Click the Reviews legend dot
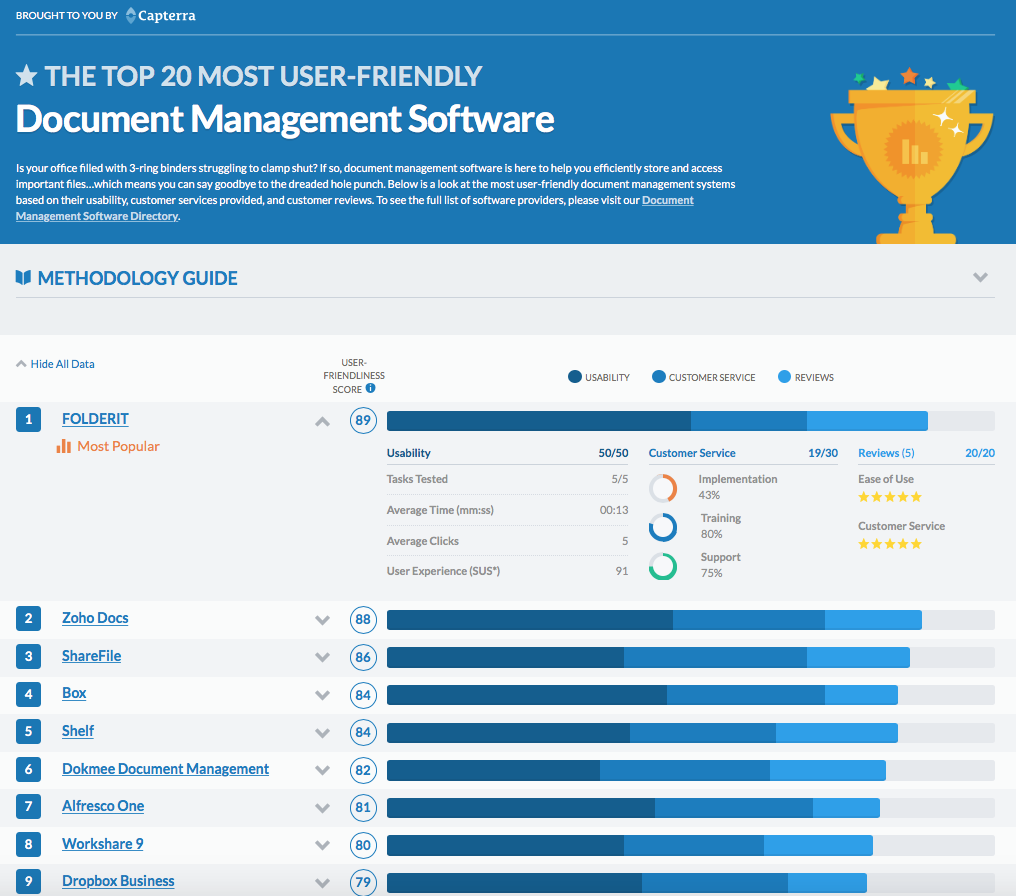1016x896 pixels. click(x=784, y=376)
